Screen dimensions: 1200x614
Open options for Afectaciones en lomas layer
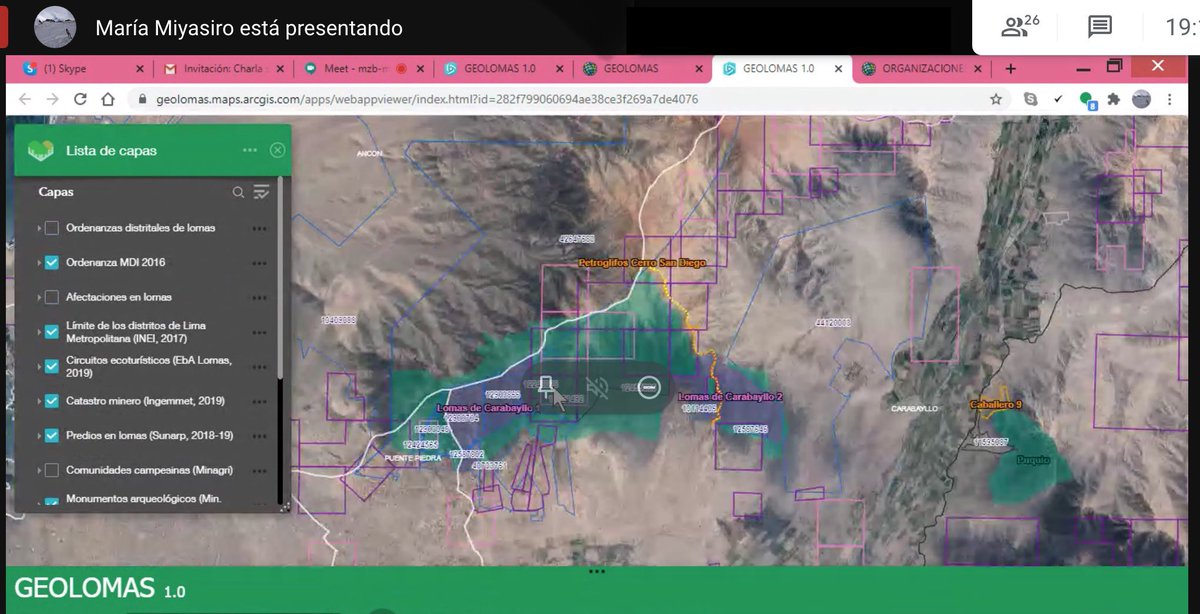tap(260, 298)
